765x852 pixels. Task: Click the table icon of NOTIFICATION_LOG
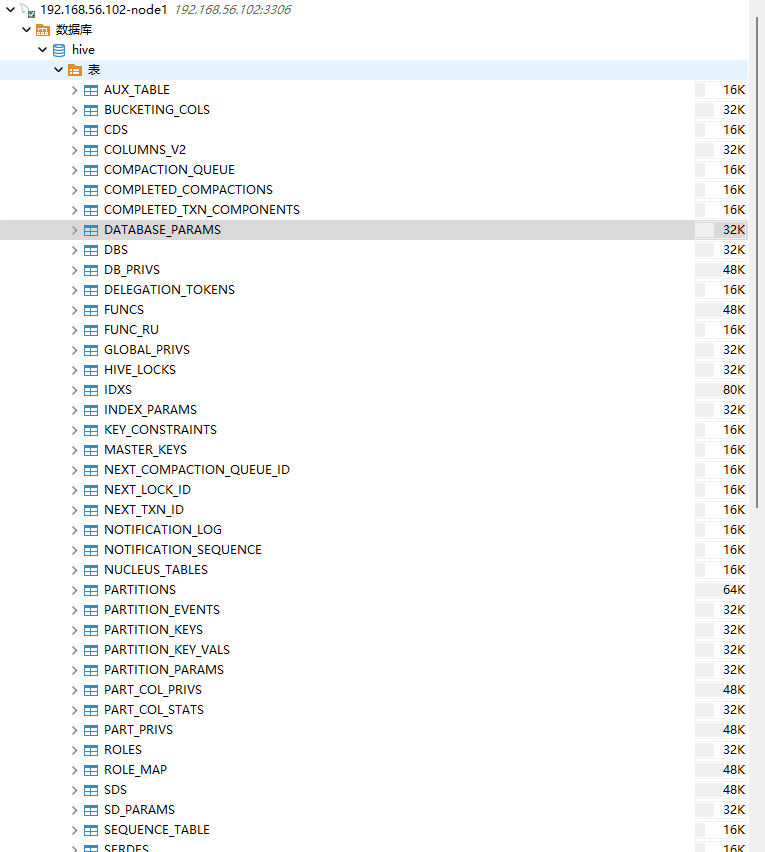click(91, 530)
